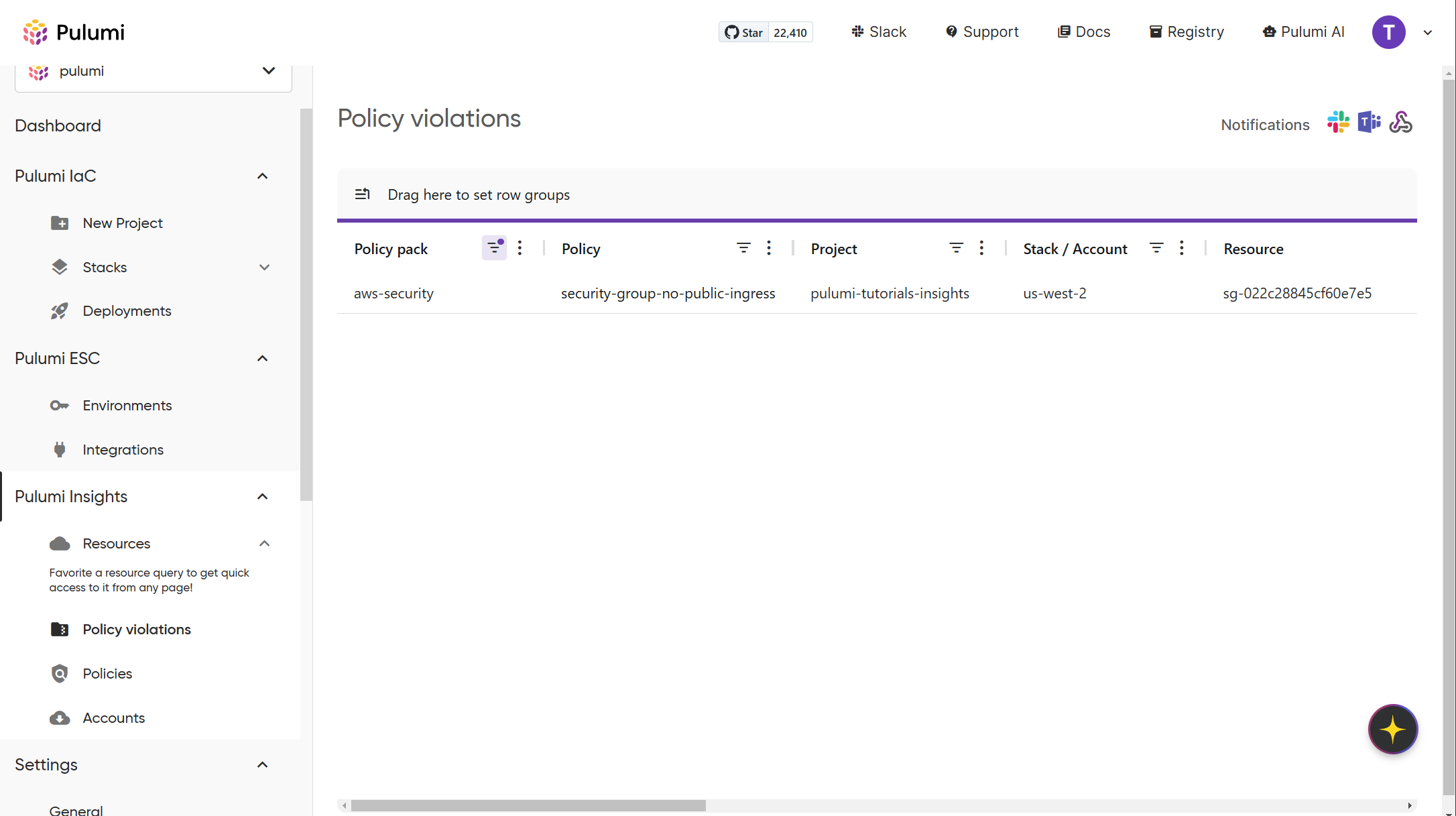Open the Pulumi AI sparkle assistant button
1456x816 pixels.
coord(1392,729)
